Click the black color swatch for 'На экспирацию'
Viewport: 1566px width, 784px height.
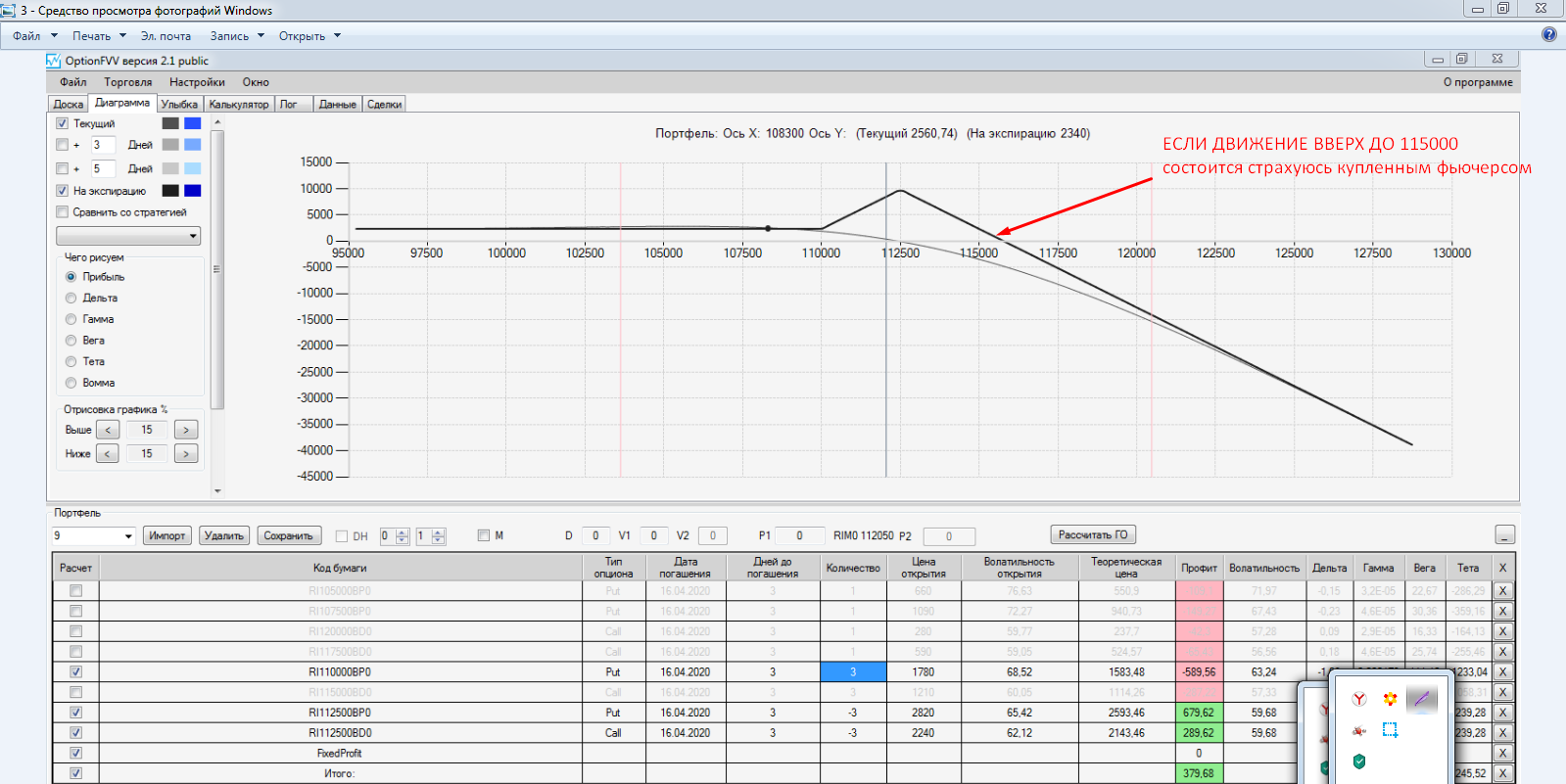coord(170,191)
